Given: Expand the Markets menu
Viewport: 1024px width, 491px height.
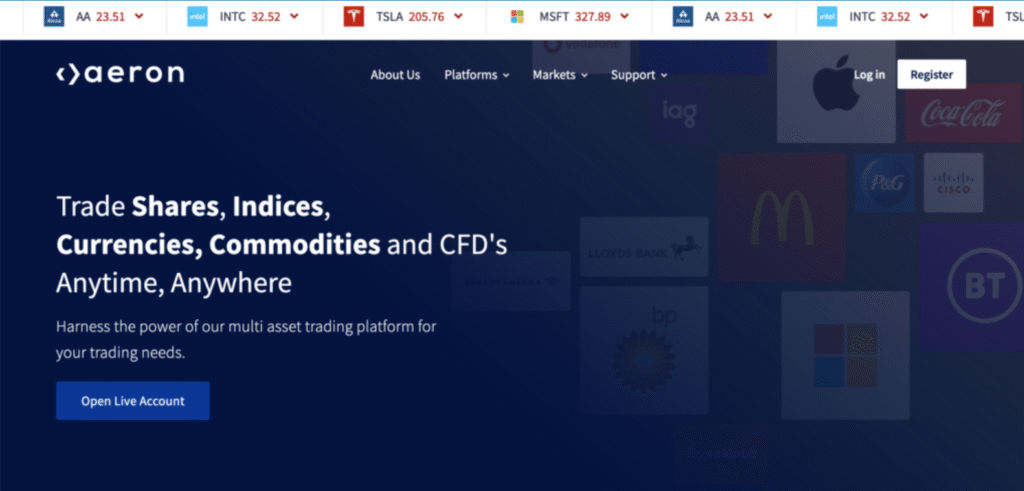Looking at the screenshot, I should pyautogui.click(x=560, y=74).
